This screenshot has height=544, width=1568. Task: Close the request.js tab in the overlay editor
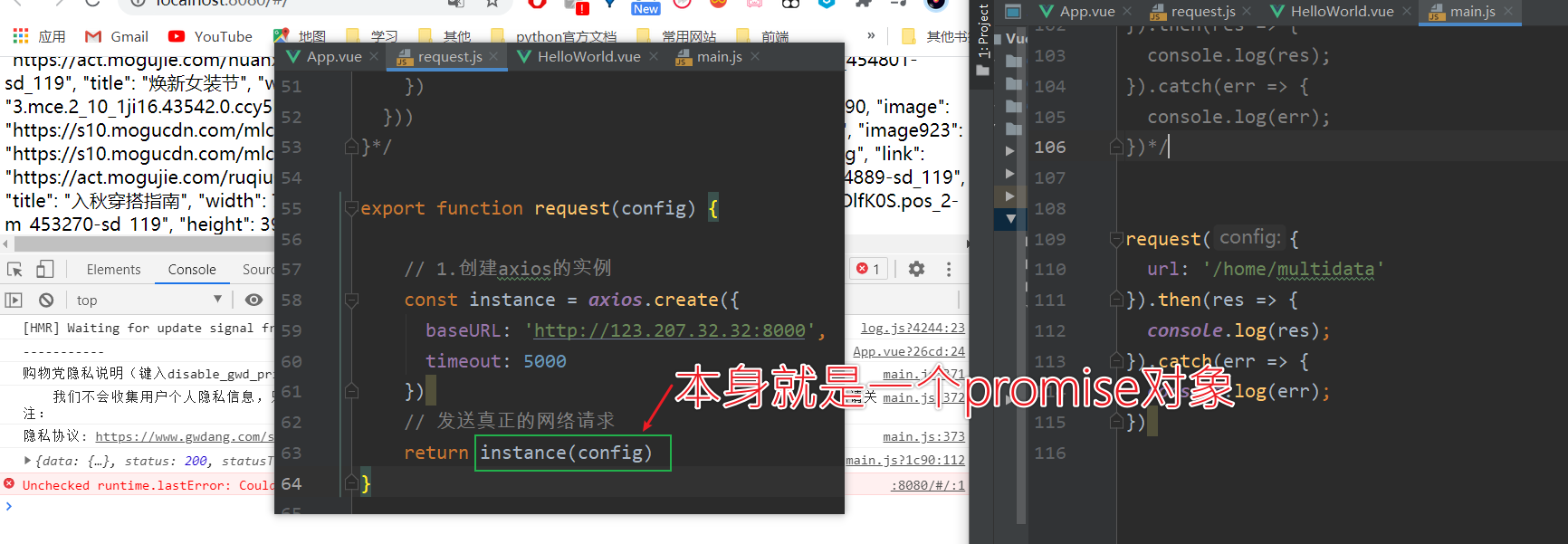tap(493, 56)
